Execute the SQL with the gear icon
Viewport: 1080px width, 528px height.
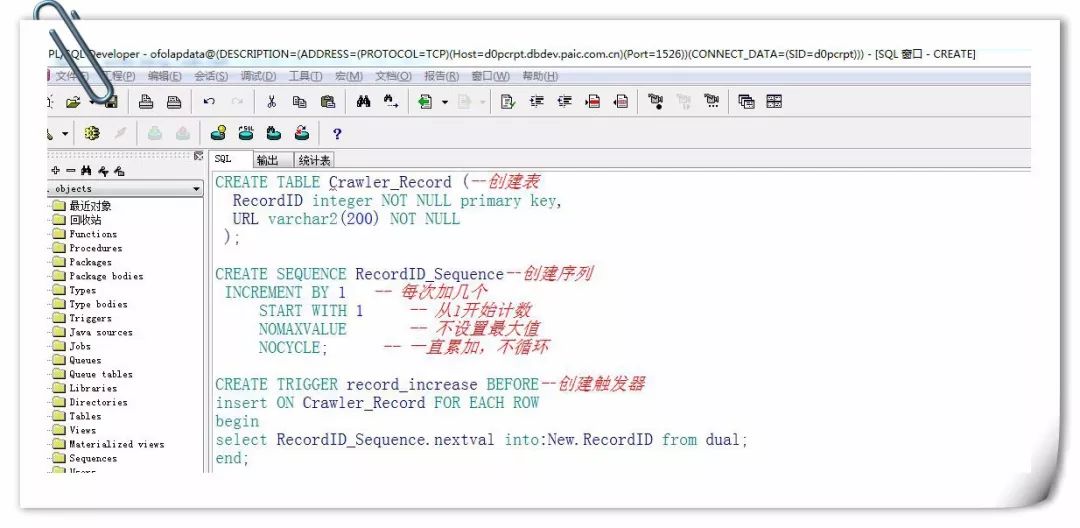point(92,134)
